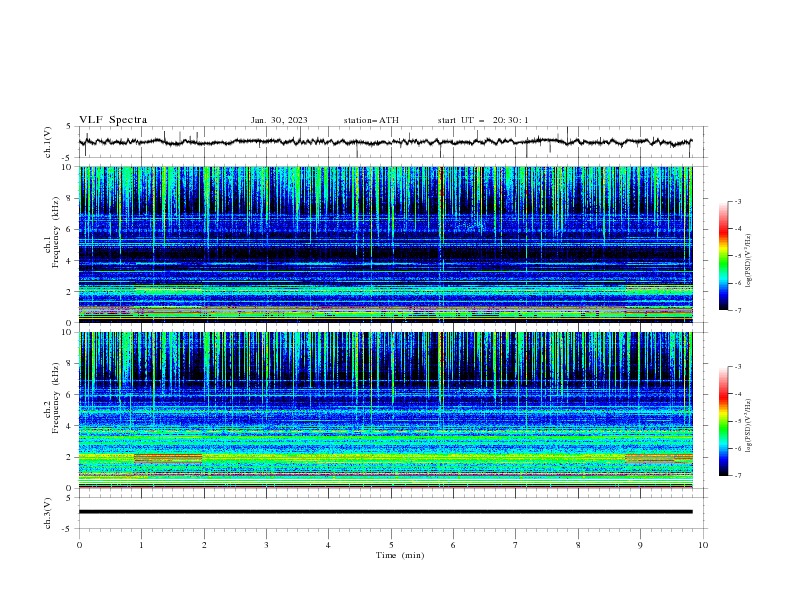Click the "-3" tick on ch.1 colorbar
792x612 pixels.
point(737,201)
